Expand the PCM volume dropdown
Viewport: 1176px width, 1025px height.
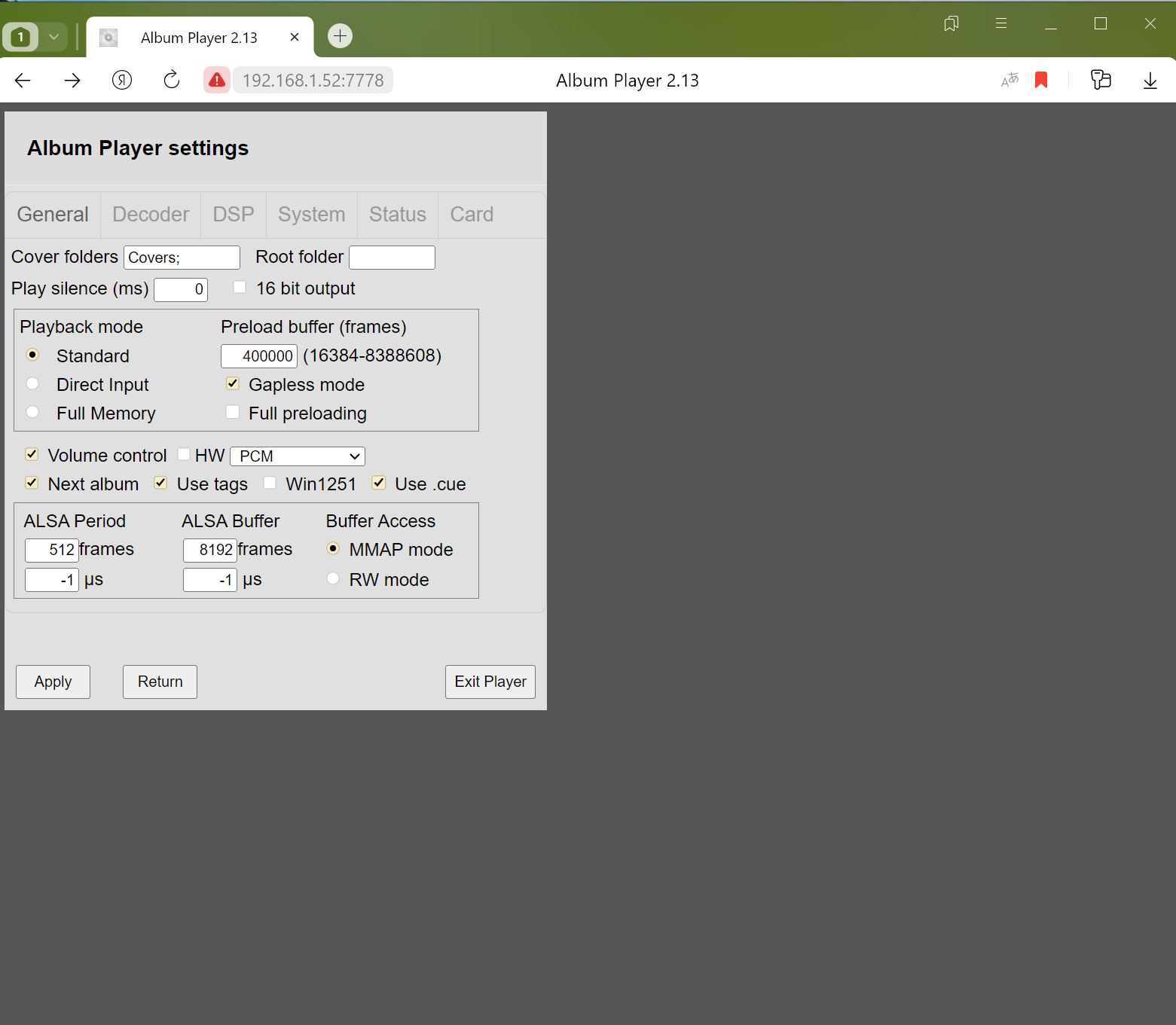pyautogui.click(x=298, y=456)
